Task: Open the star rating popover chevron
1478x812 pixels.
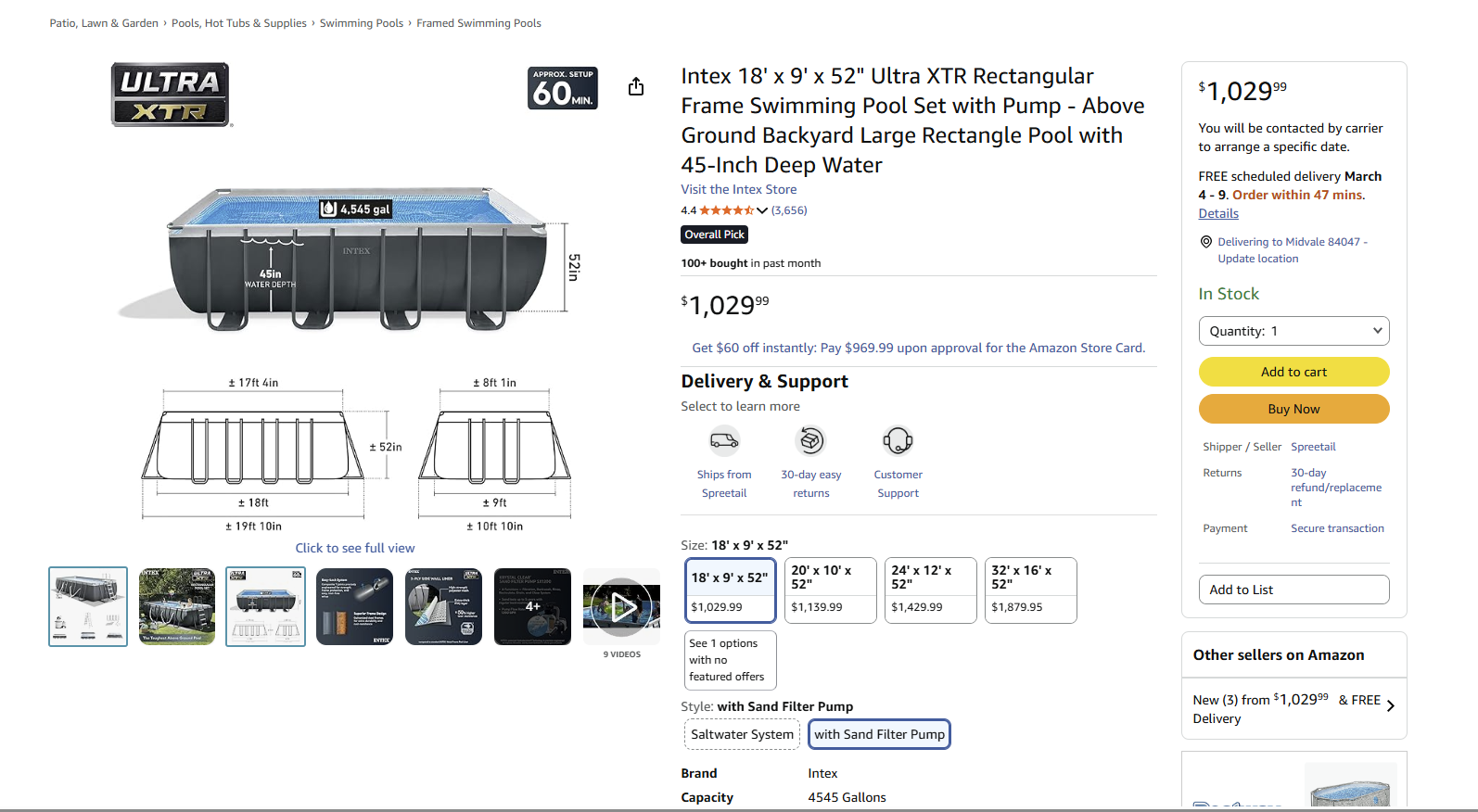Action: (762, 210)
